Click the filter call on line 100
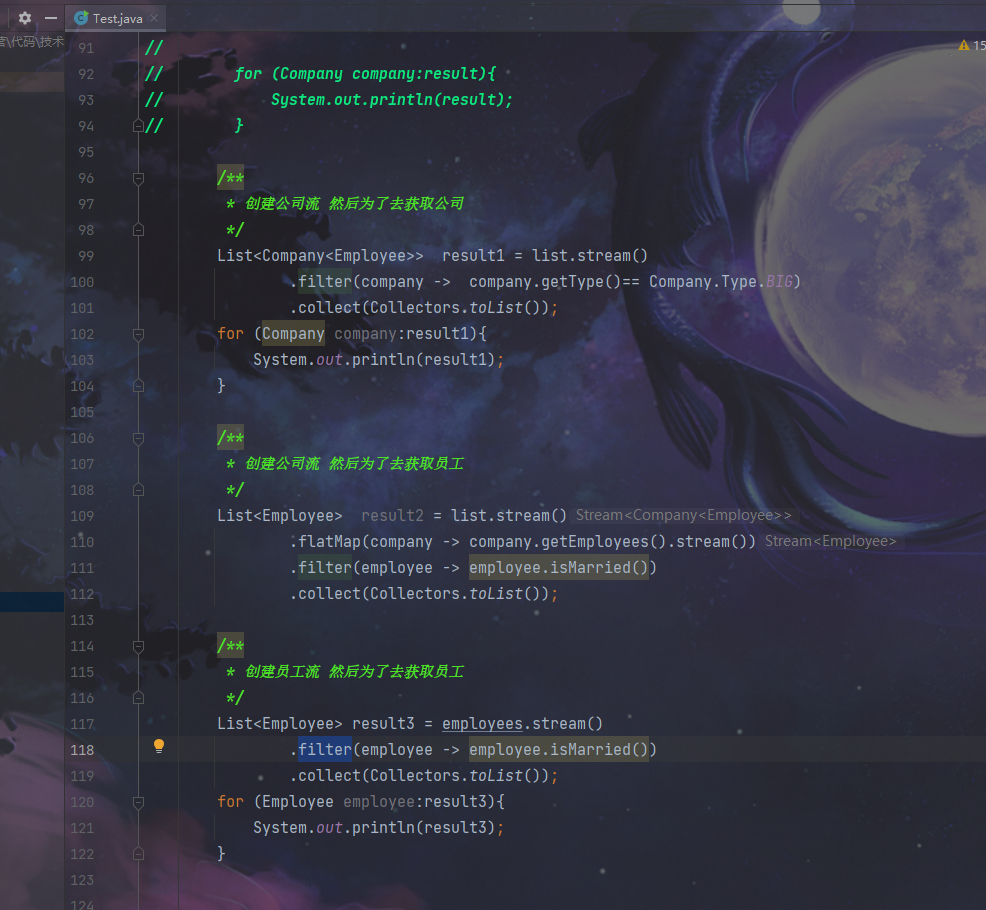Image resolution: width=986 pixels, height=910 pixels. coord(324,282)
